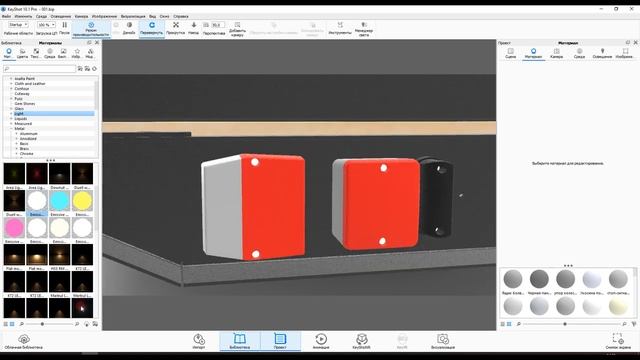This screenshot has height=360, width=640.
Task: Take a screenshot with Снимок экрана
Action: pos(618,341)
